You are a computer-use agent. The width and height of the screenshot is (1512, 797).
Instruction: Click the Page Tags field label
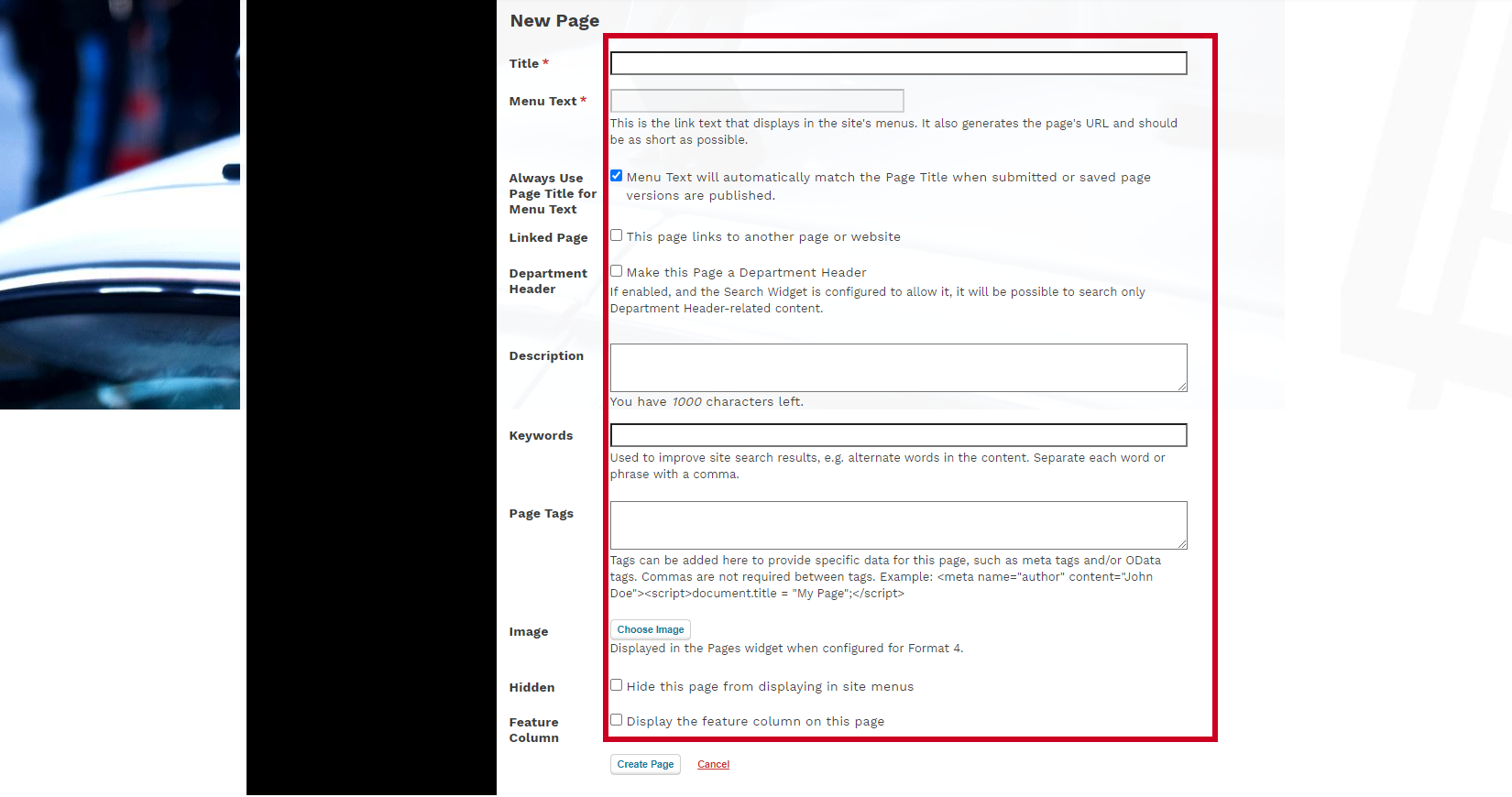pyautogui.click(x=541, y=513)
